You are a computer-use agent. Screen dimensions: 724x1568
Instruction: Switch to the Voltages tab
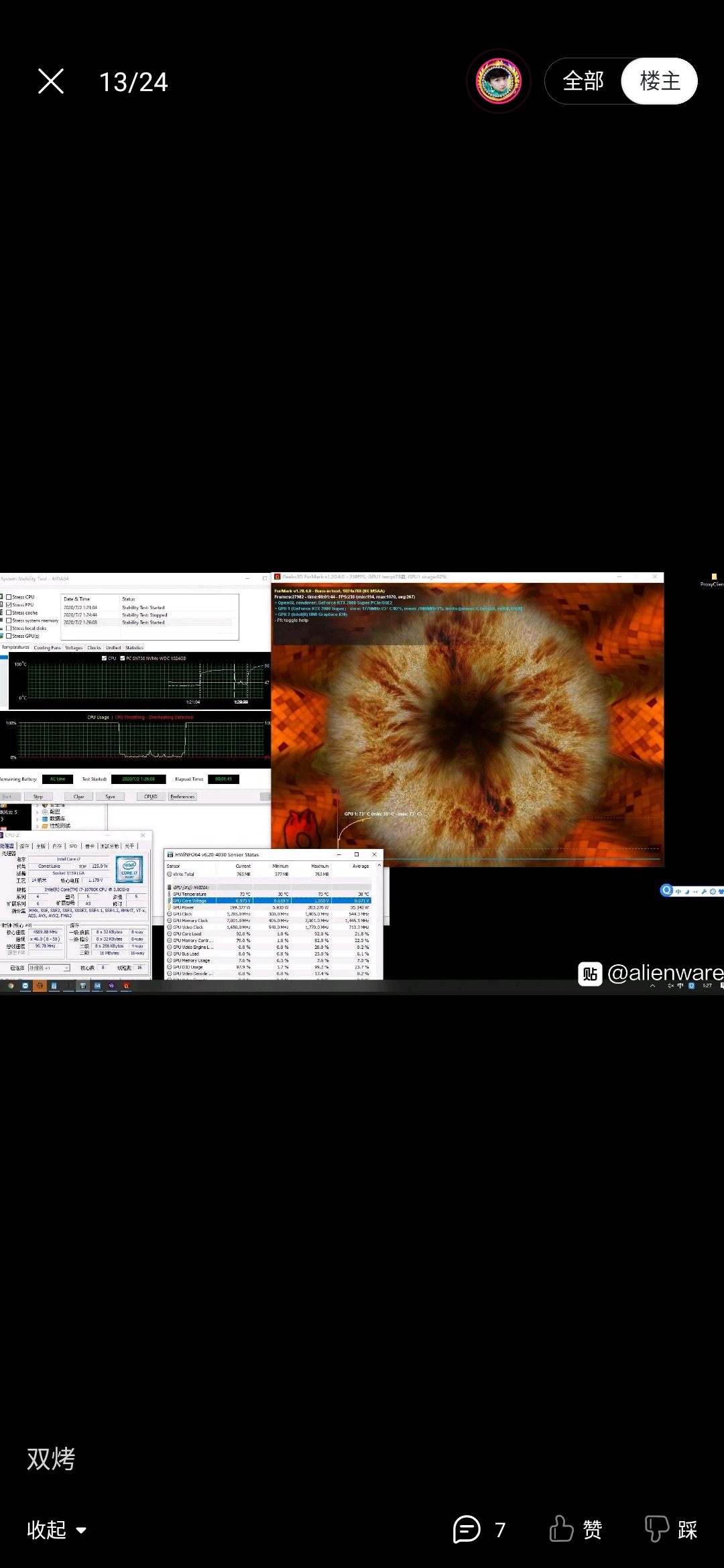(x=74, y=648)
